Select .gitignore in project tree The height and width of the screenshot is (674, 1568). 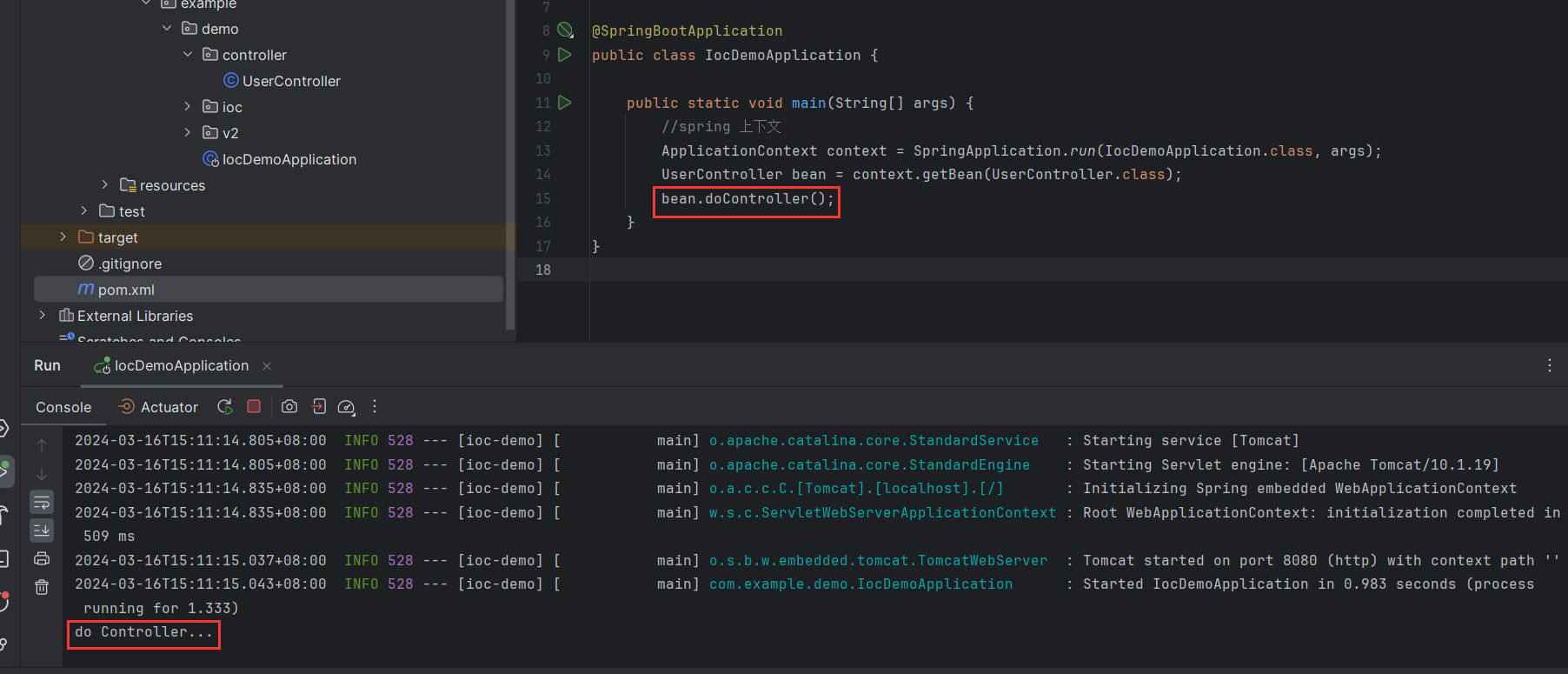click(x=130, y=264)
